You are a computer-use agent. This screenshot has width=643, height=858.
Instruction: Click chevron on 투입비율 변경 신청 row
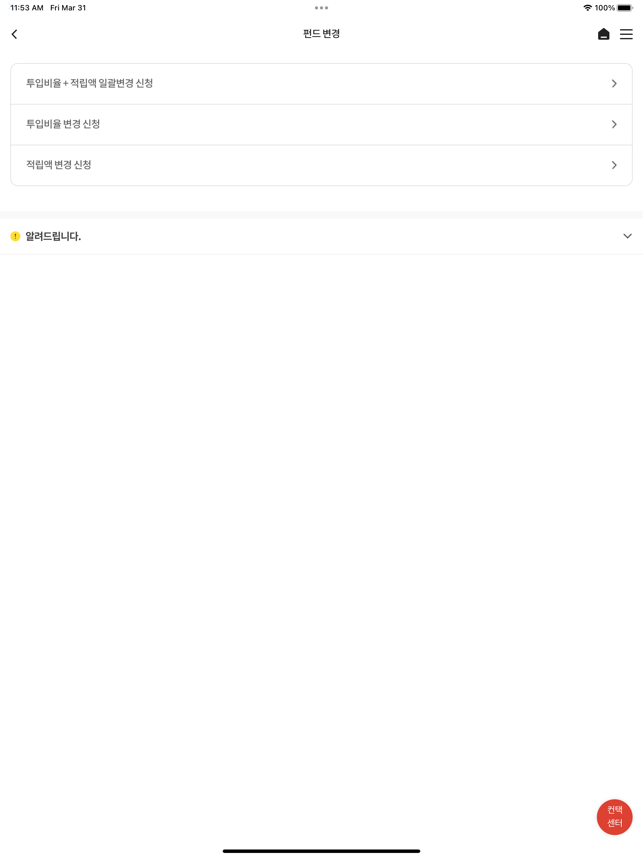[614, 125]
